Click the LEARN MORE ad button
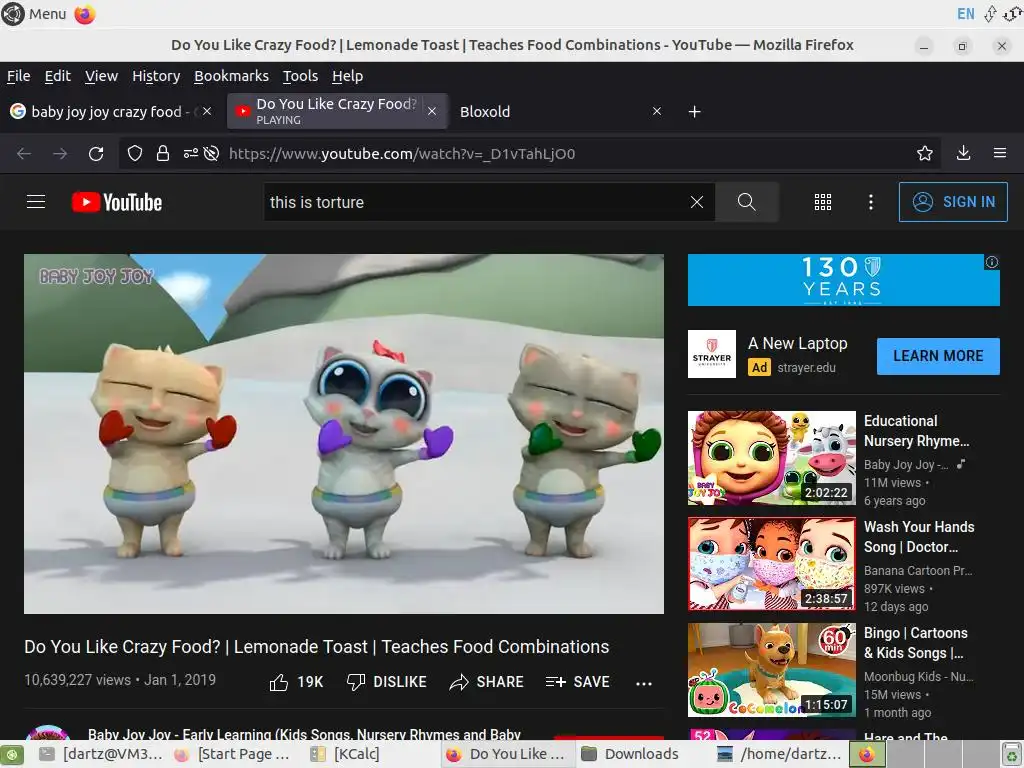Screen dimensions: 1024x768 coord(938,356)
